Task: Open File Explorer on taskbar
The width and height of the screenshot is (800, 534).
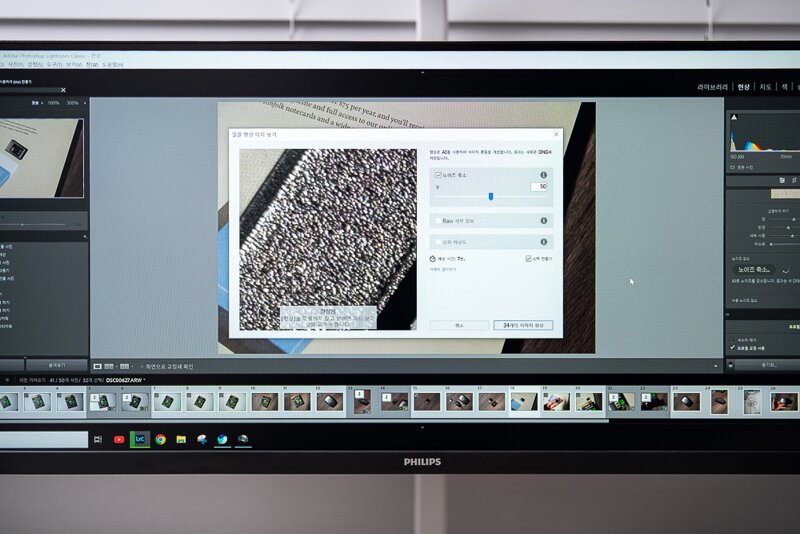Action: (181, 439)
